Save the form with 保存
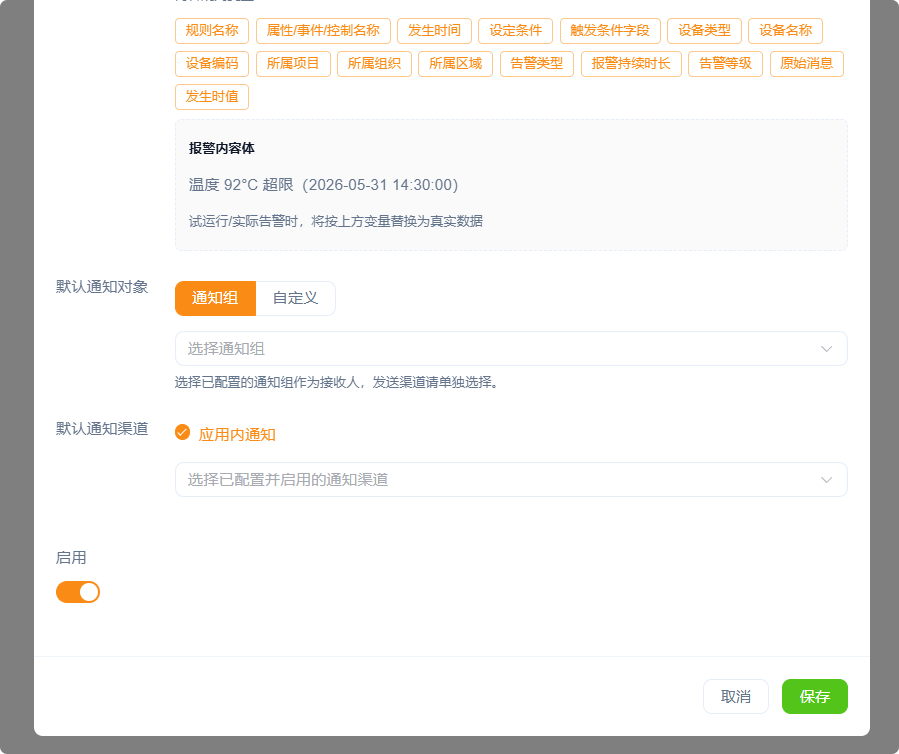The width and height of the screenshot is (899, 754). [x=815, y=697]
